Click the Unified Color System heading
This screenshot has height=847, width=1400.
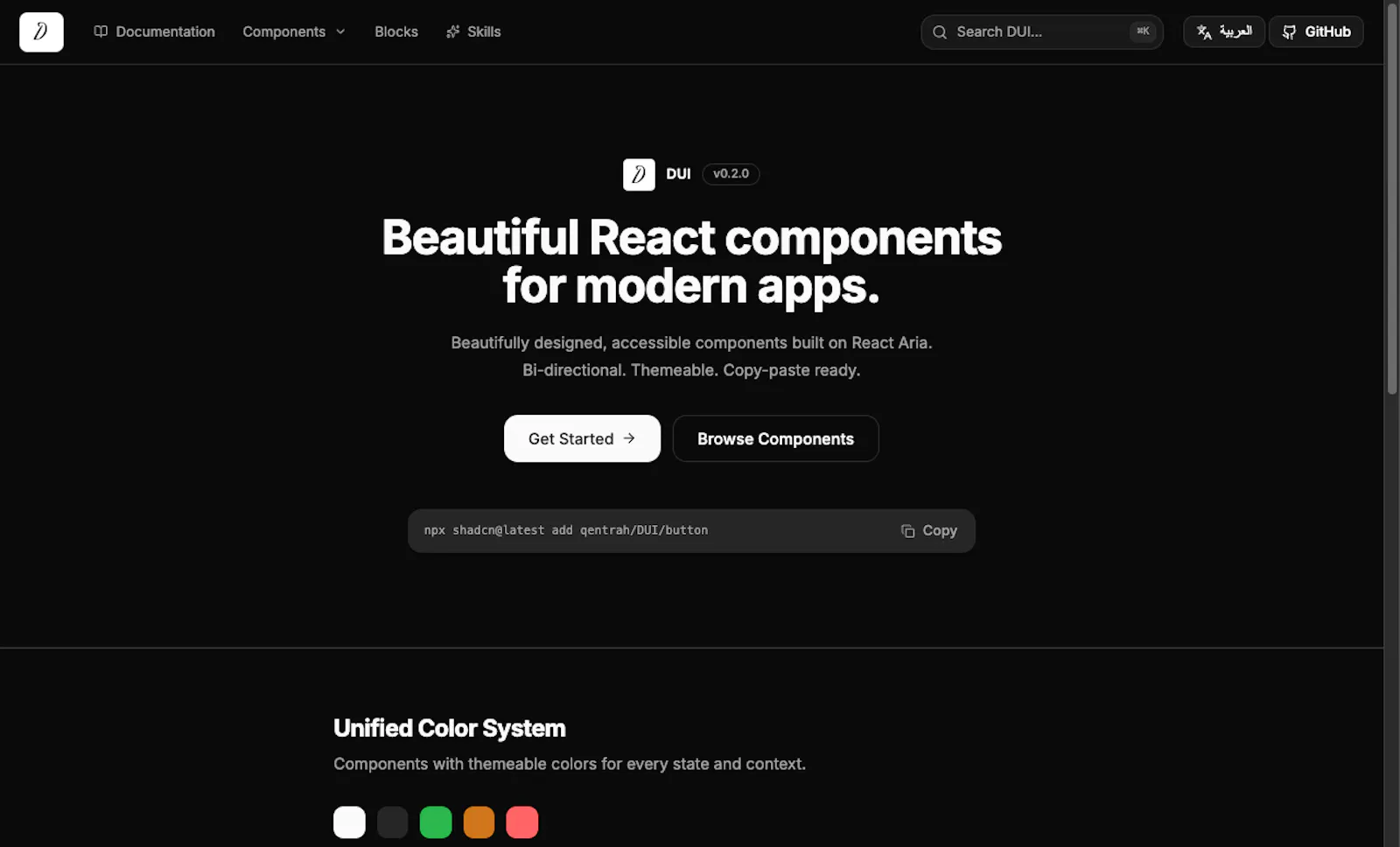tap(449, 728)
